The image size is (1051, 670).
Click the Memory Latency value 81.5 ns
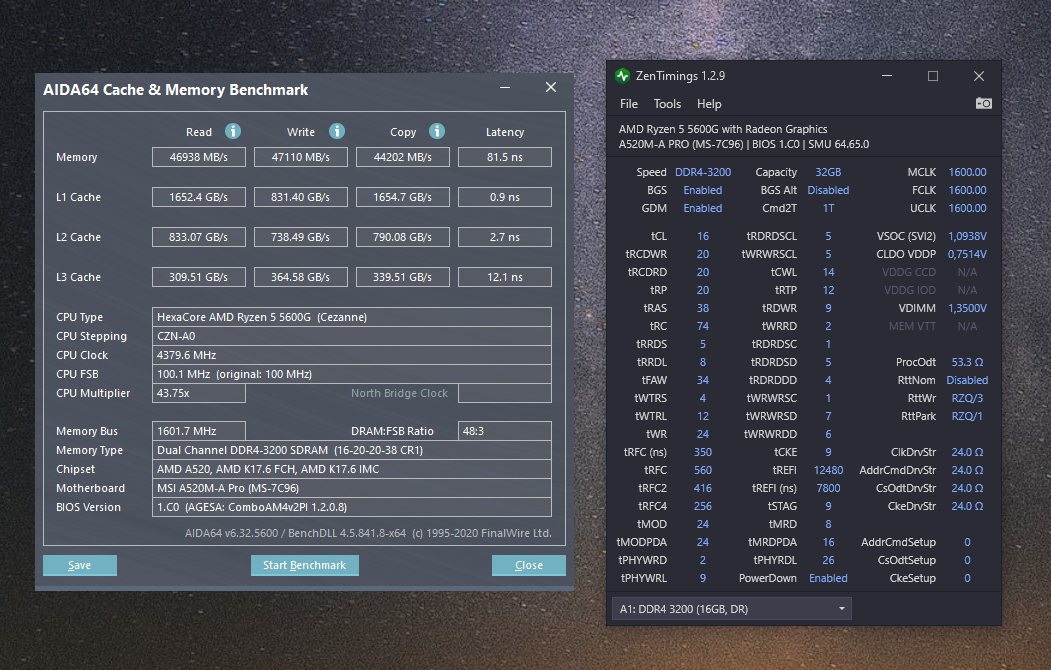point(505,157)
